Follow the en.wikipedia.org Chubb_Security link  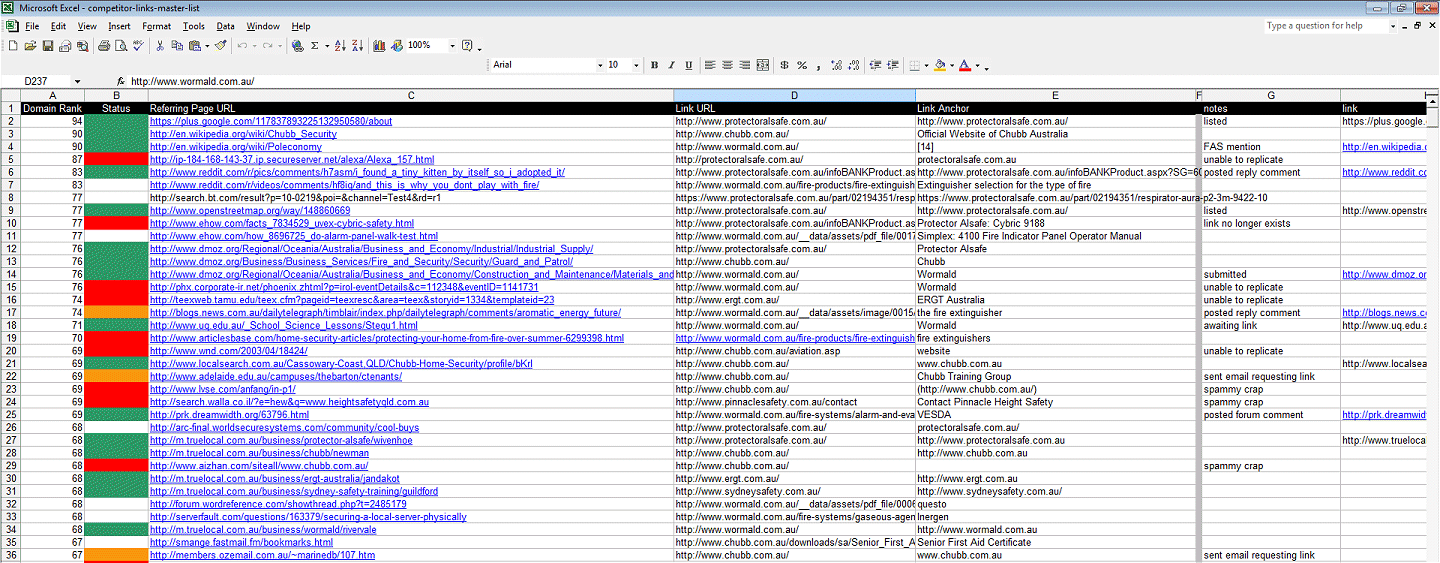243,134
